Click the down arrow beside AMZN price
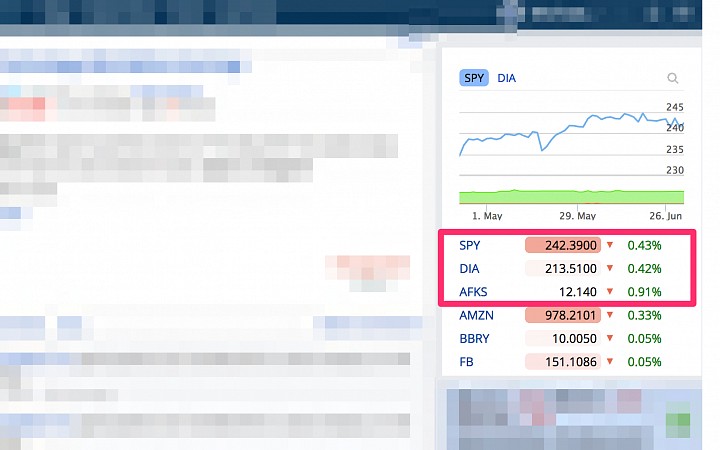 coord(610,315)
